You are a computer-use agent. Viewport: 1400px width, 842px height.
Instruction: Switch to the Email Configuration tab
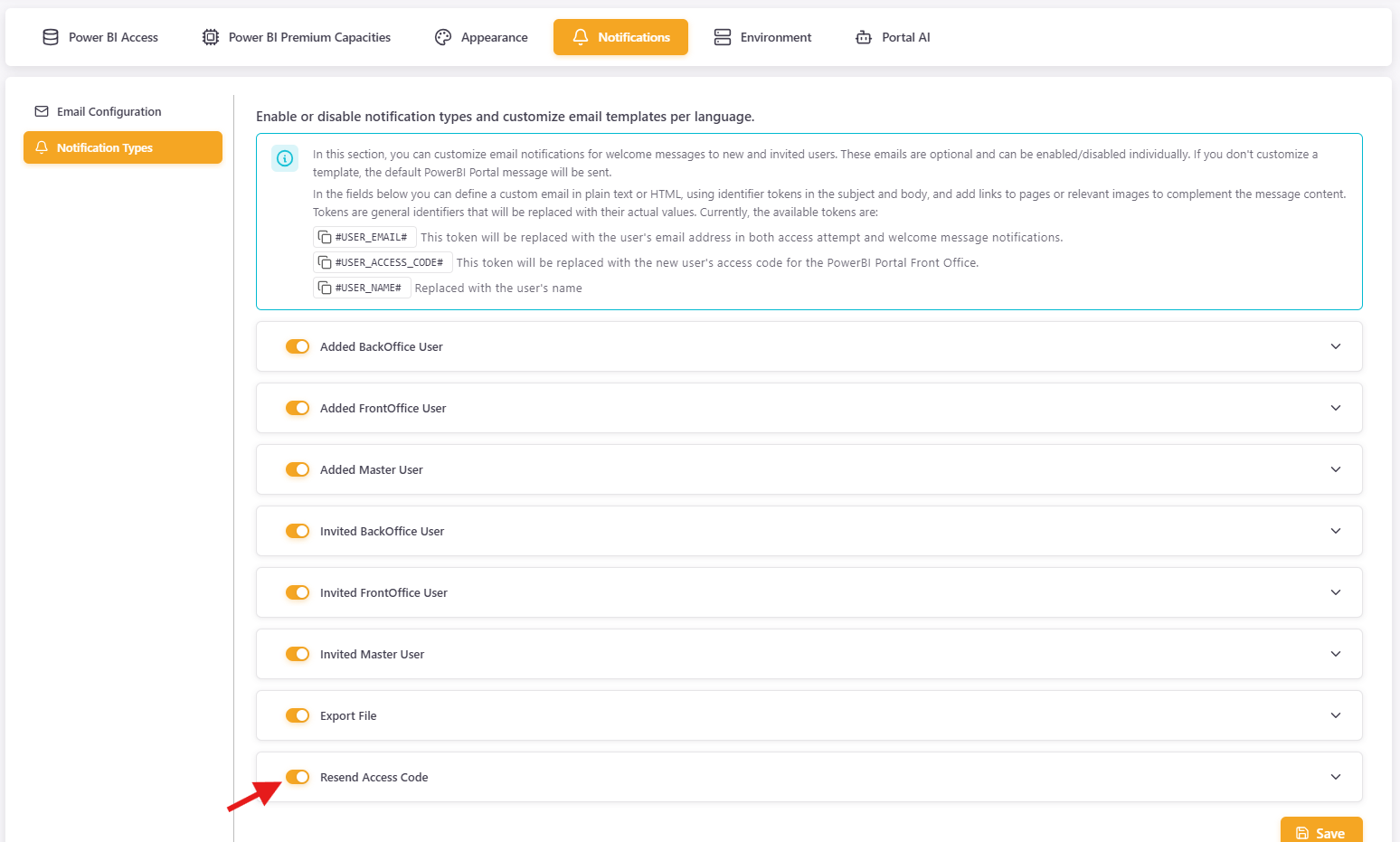109,111
